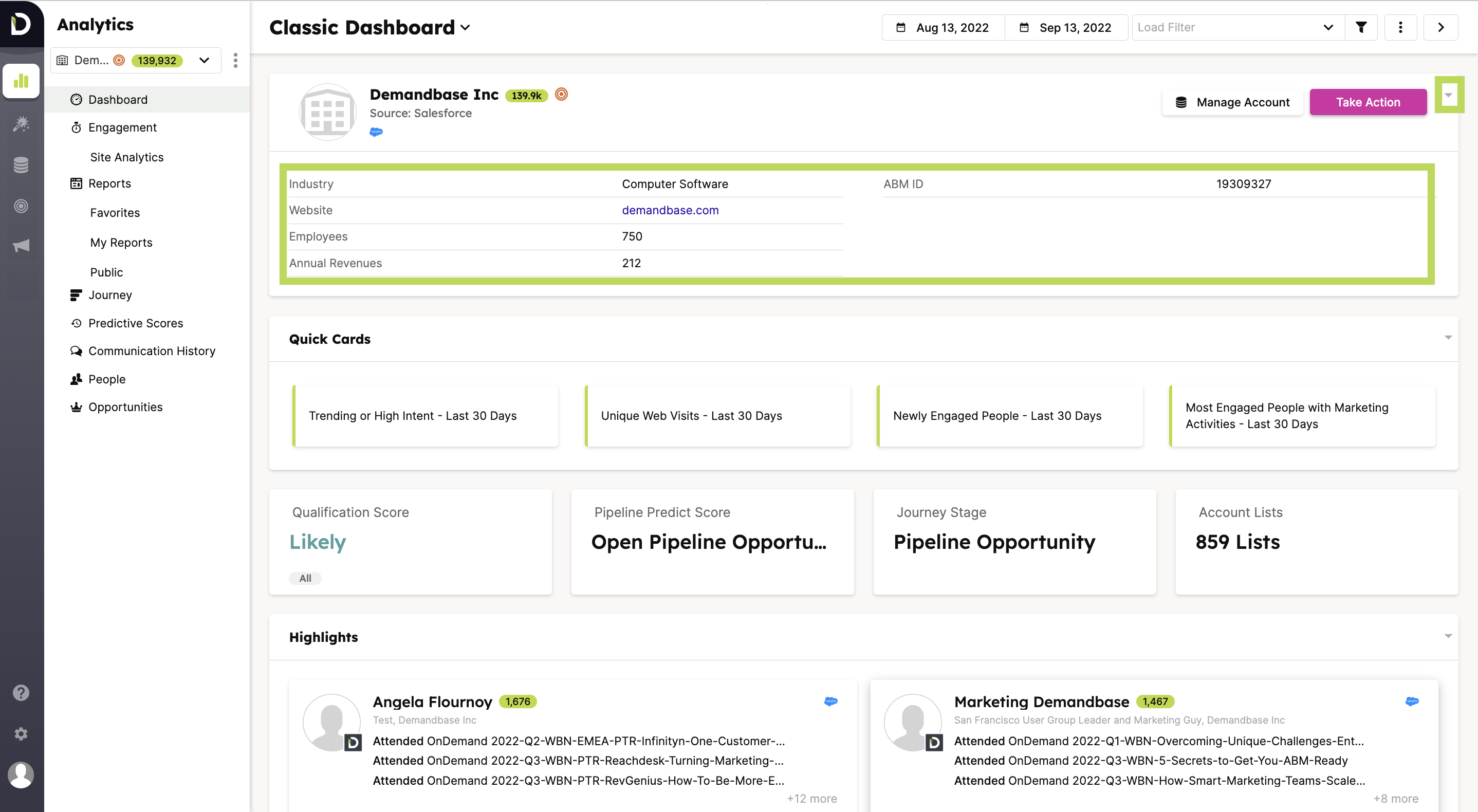This screenshot has width=1478, height=812.
Task: Collapse the Highlights section arrow
Action: pos(1448,636)
